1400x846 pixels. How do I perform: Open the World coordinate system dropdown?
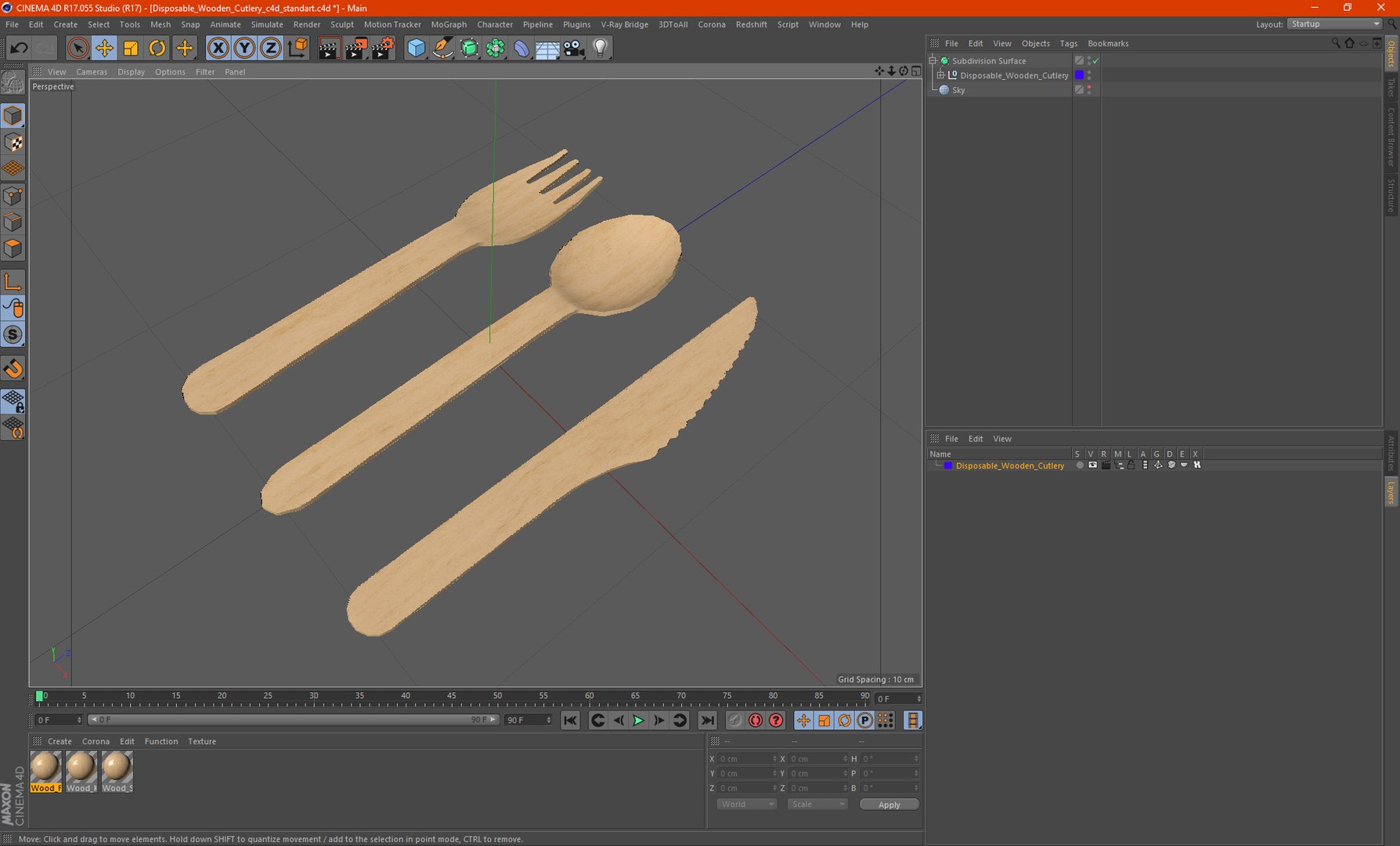coord(746,804)
